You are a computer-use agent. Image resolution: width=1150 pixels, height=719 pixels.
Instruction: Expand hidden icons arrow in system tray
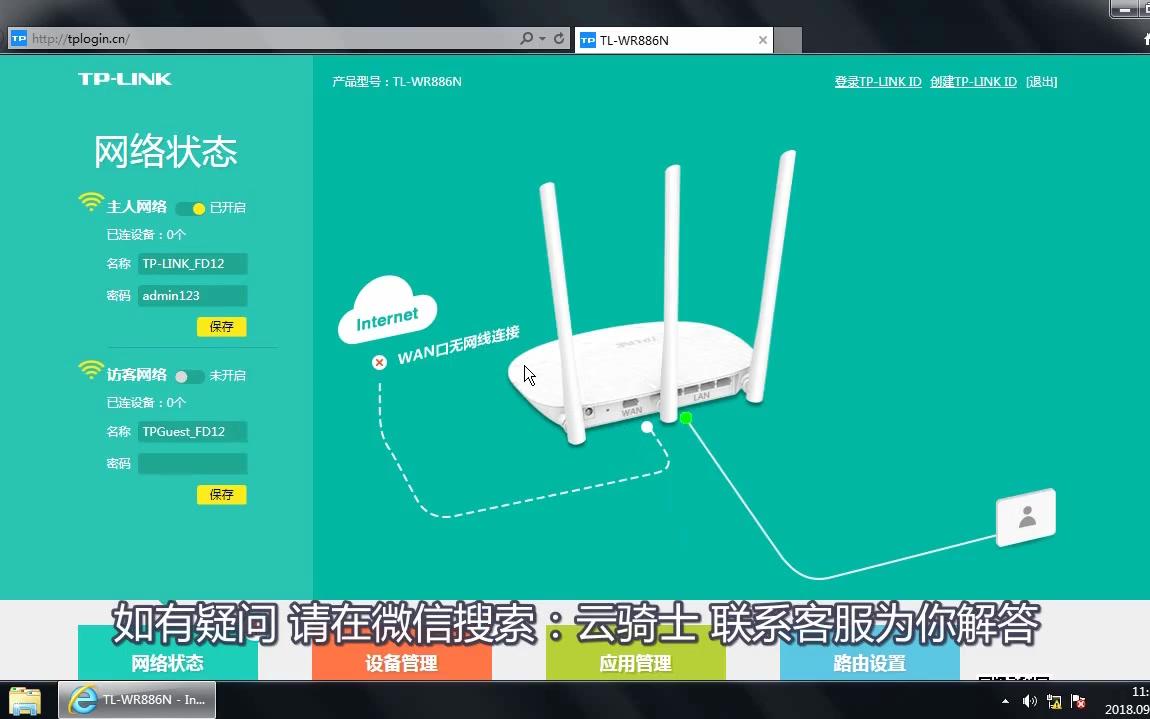pyautogui.click(x=1005, y=701)
